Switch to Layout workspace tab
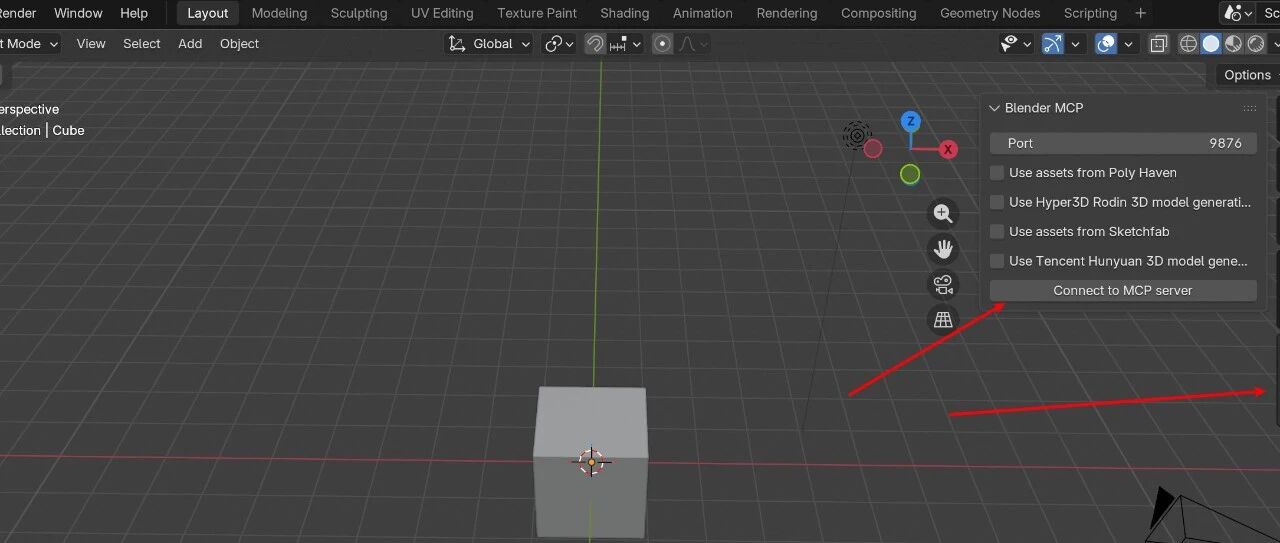The width and height of the screenshot is (1280, 543). (208, 13)
